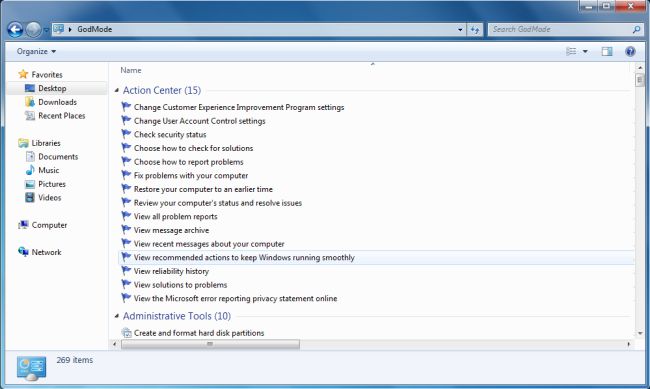Click the Favorites star icon
This screenshot has width=650, height=389.
23,74
